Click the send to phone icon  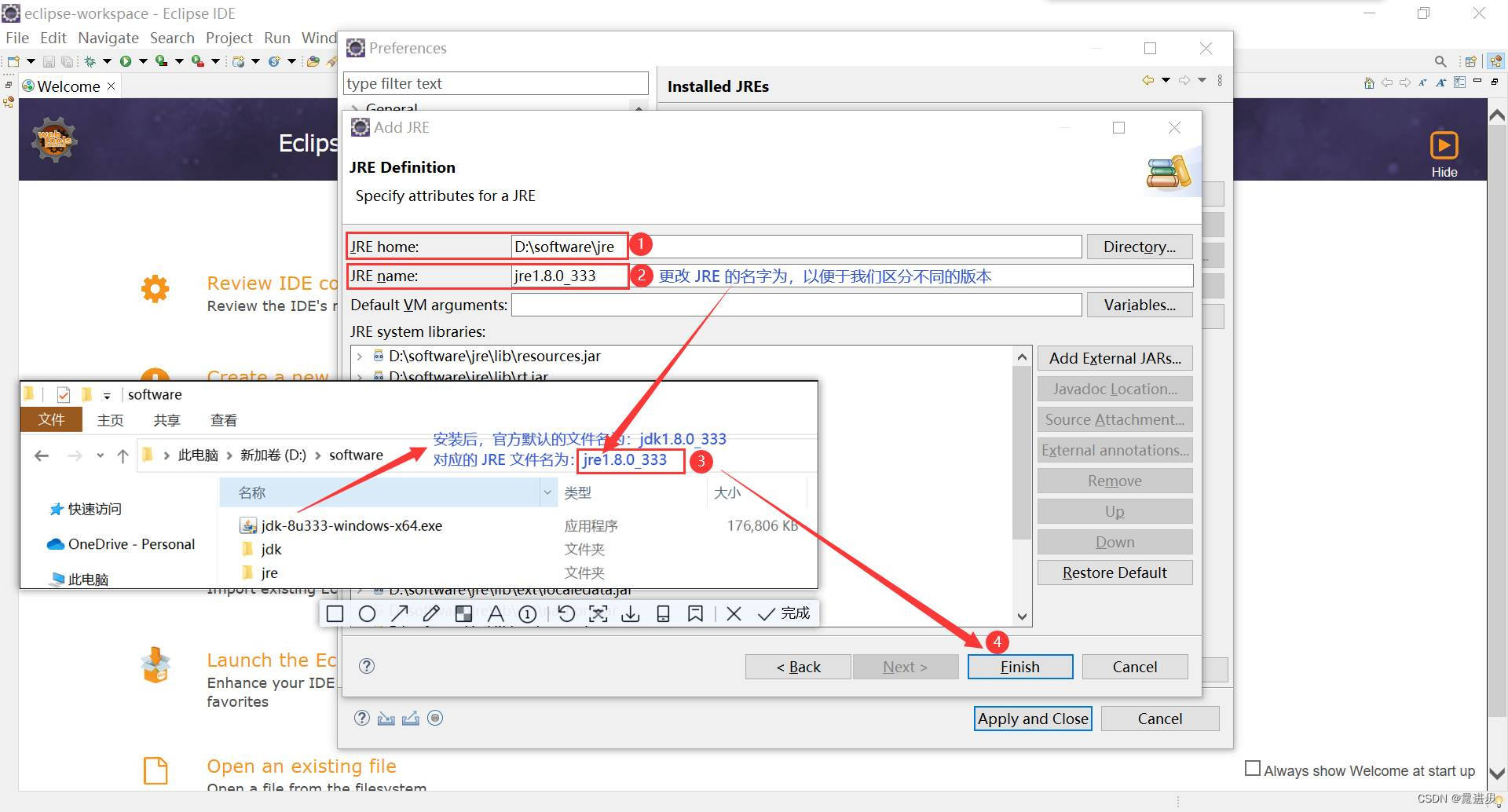pyautogui.click(x=663, y=613)
